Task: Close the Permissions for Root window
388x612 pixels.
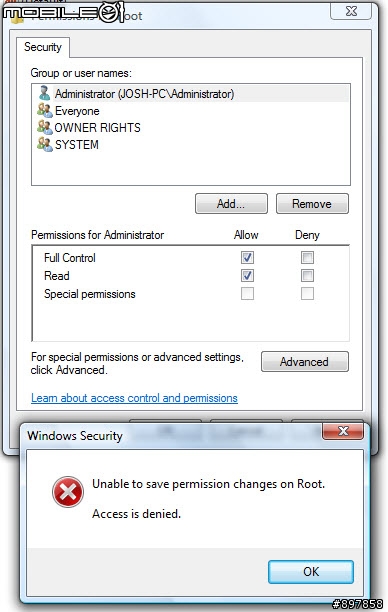Action: (351, 11)
